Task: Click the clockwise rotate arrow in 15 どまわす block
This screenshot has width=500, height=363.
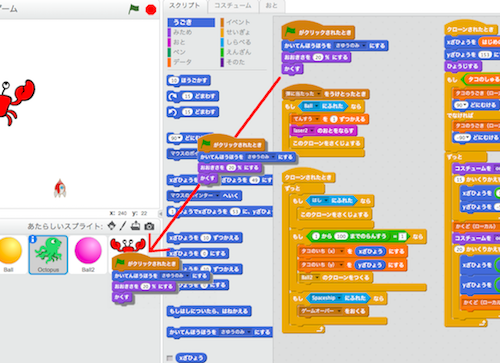Action: pyautogui.click(x=174, y=97)
